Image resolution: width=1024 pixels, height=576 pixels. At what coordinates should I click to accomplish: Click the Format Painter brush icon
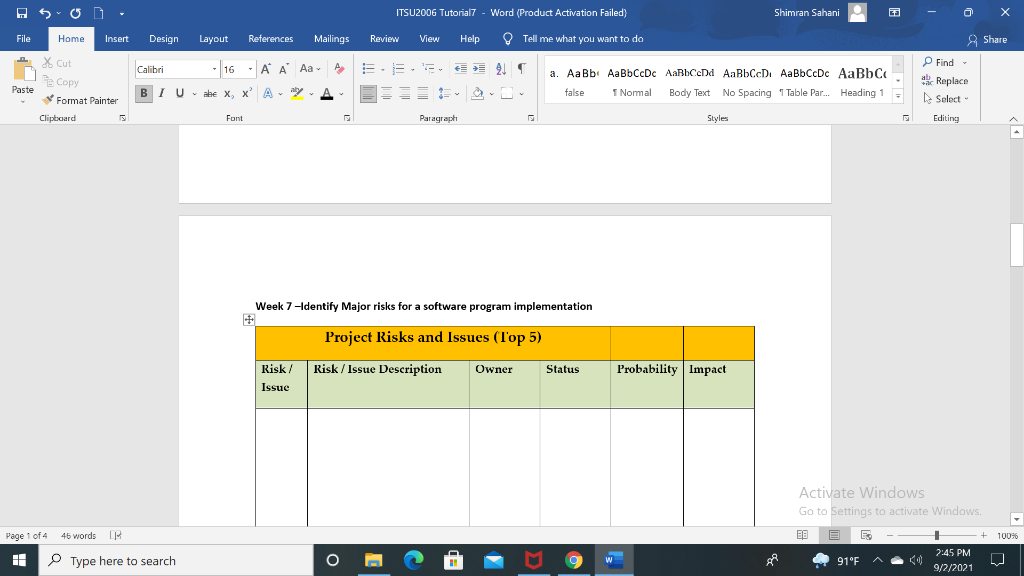[x=48, y=100]
